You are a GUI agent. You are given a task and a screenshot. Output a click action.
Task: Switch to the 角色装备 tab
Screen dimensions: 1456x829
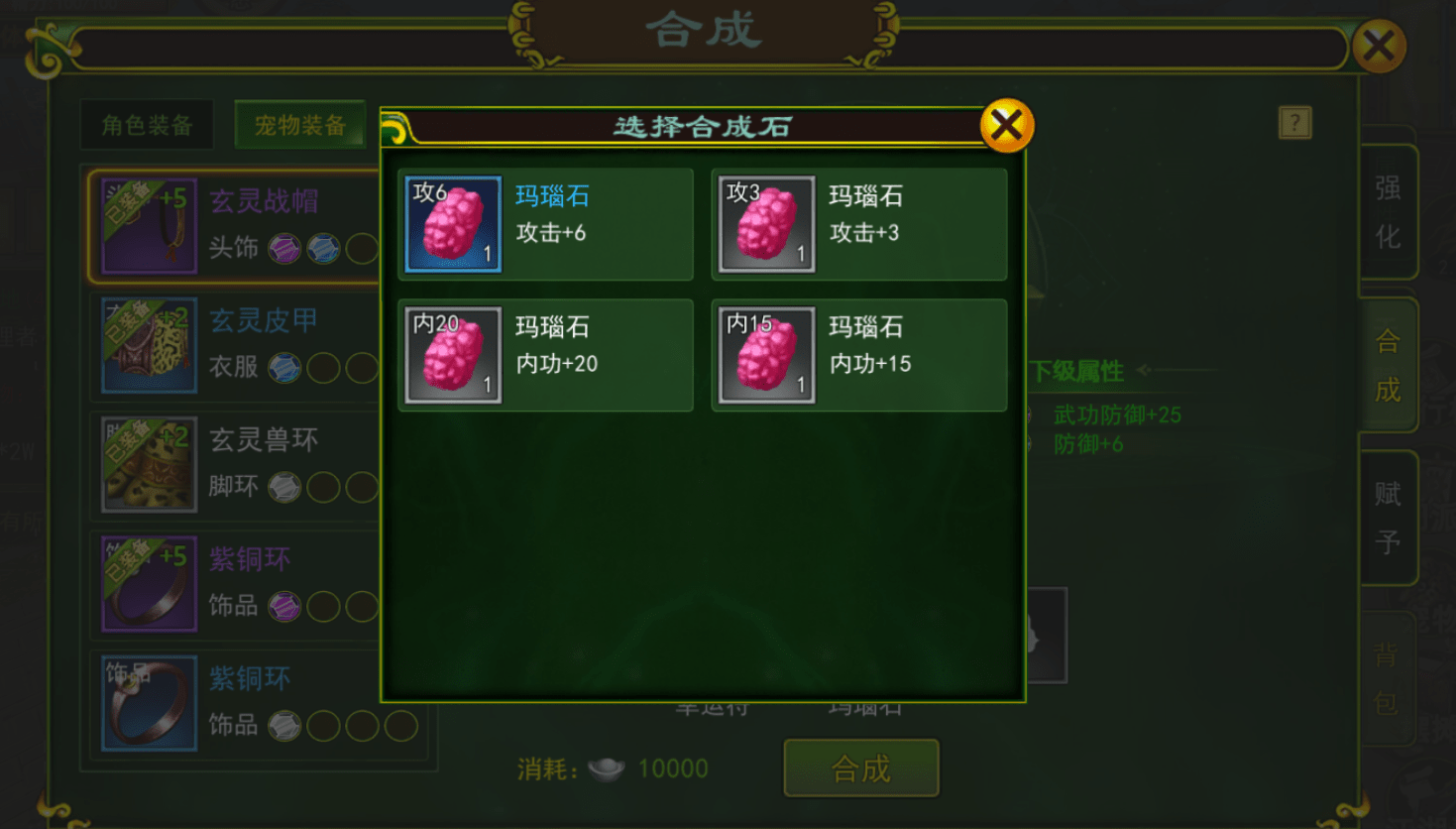tap(147, 126)
